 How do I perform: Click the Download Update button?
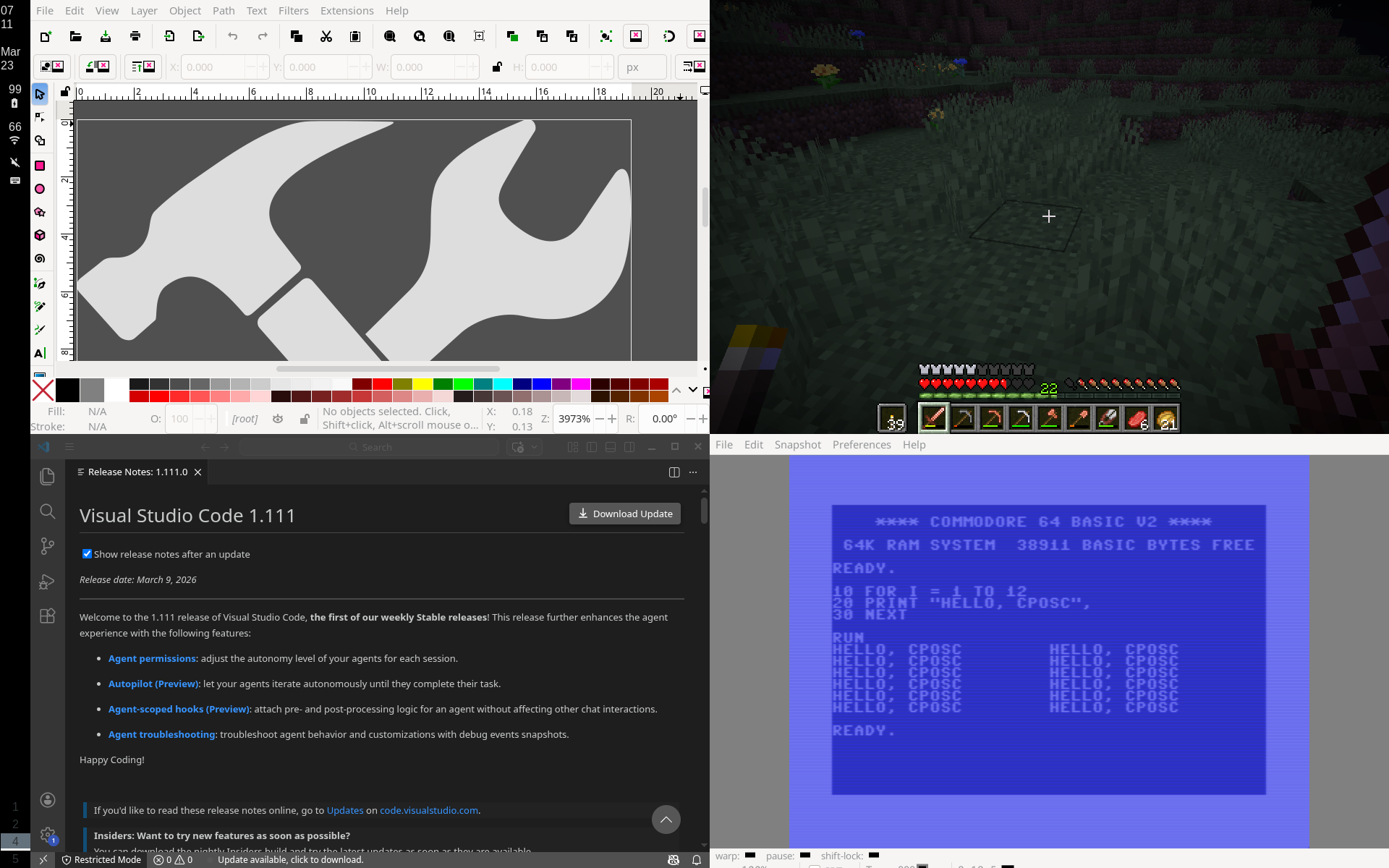[625, 514]
